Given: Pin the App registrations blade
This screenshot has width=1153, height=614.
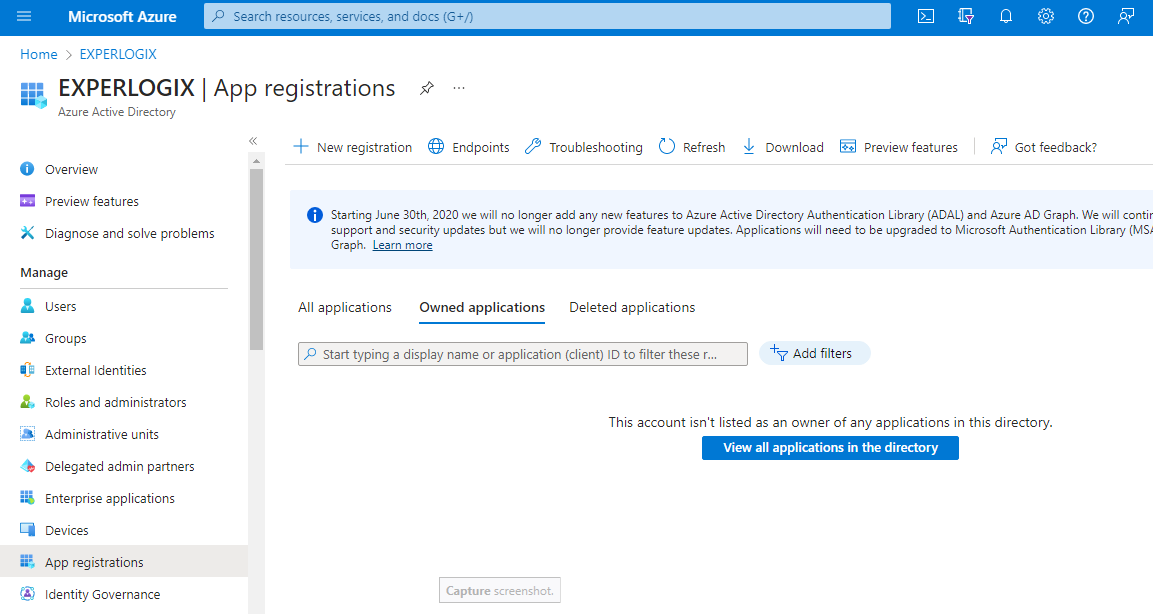Looking at the screenshot, I should [x=426, y=88].
